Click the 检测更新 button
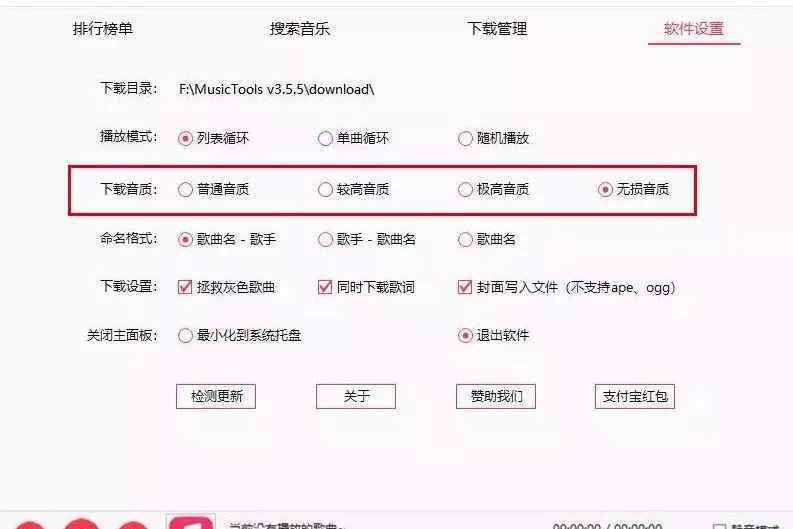 (216, 396)
